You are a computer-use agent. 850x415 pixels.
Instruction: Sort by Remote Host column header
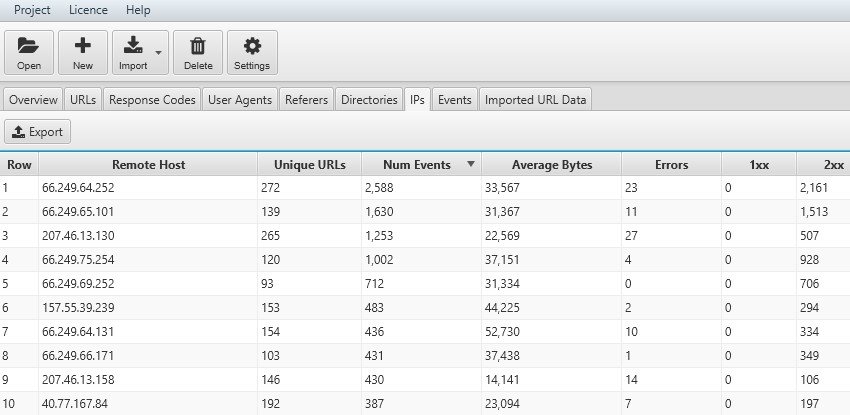pyautogui.click(x=148, y=165)
